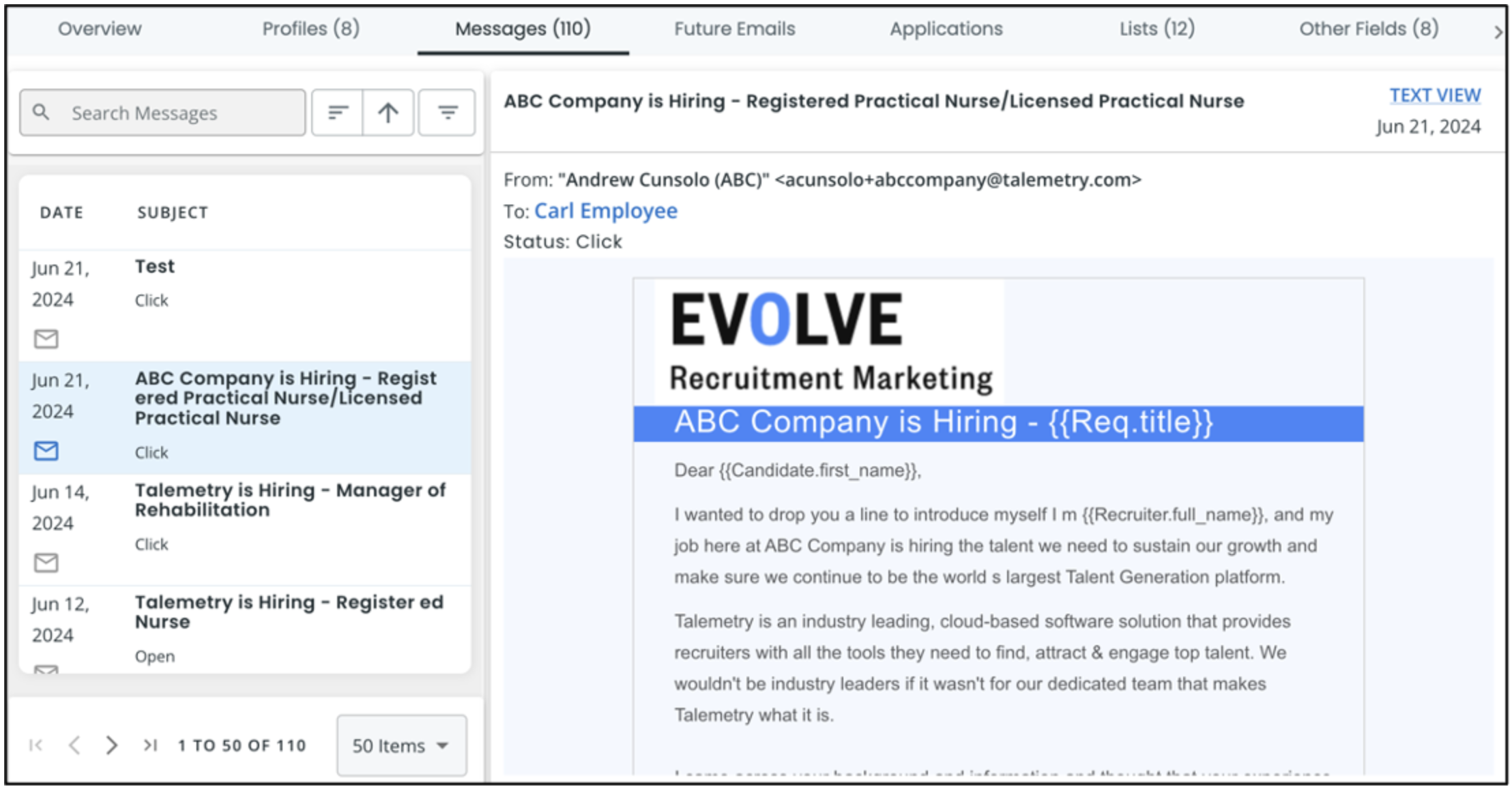
Task: Click the blue ABC Company is Hiring banner
Action: coord(998,423)
